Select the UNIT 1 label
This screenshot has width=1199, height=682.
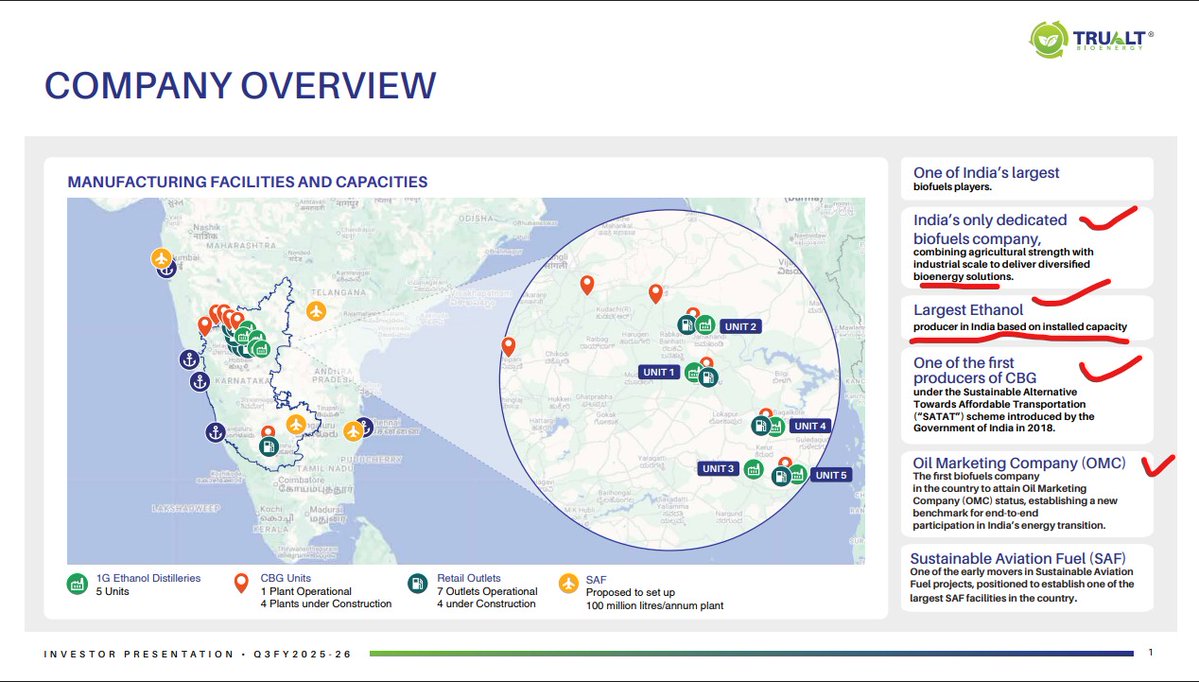point(659,372)
